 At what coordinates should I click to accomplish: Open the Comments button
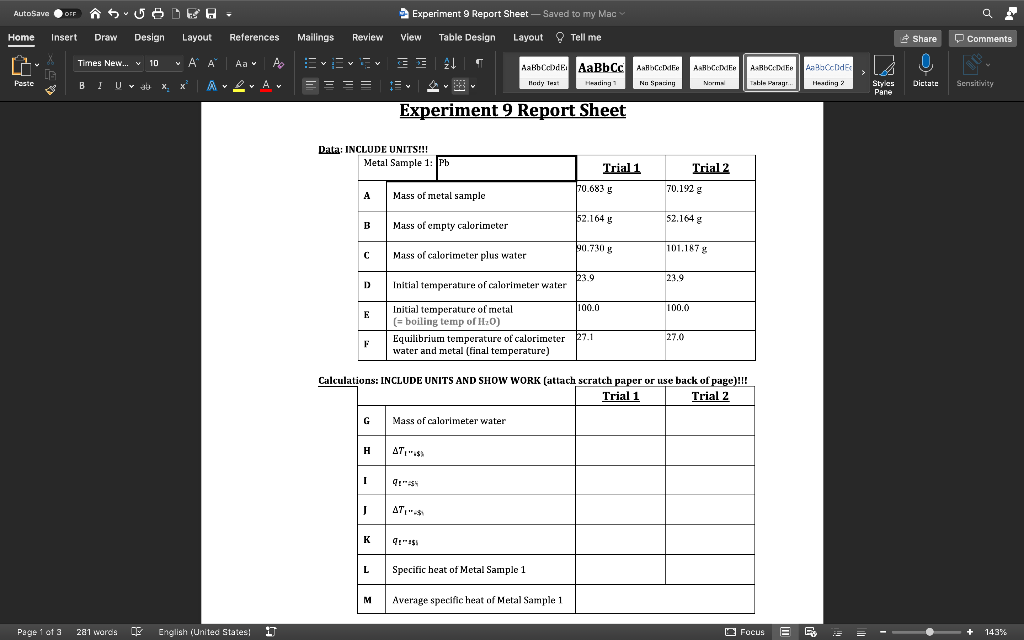[983, 39]
